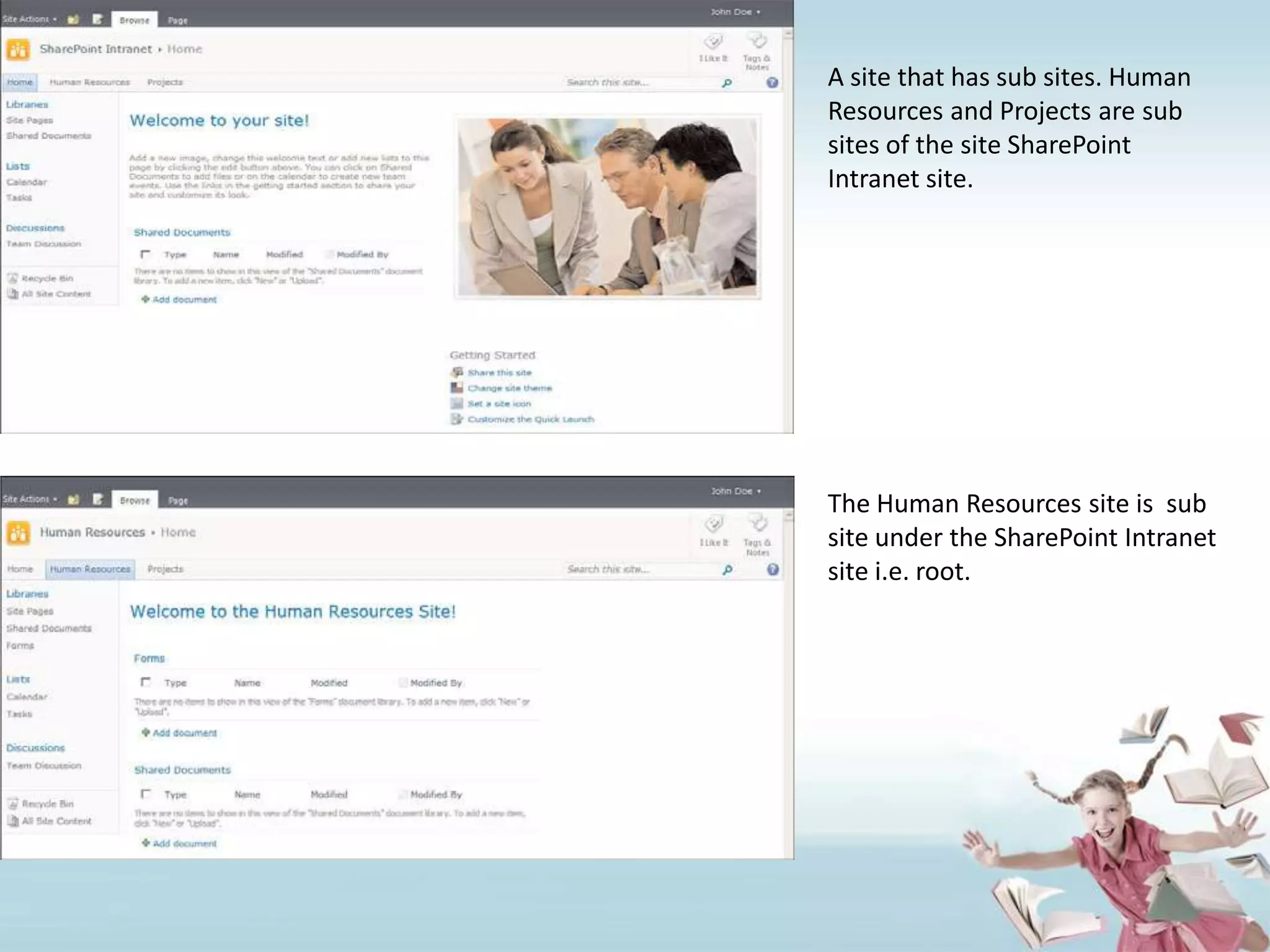The height and width of the screenshot is (952, 1270).
Task: Select Browse tab in top SharePoint Intranet window
Action: tap(135, 20)
